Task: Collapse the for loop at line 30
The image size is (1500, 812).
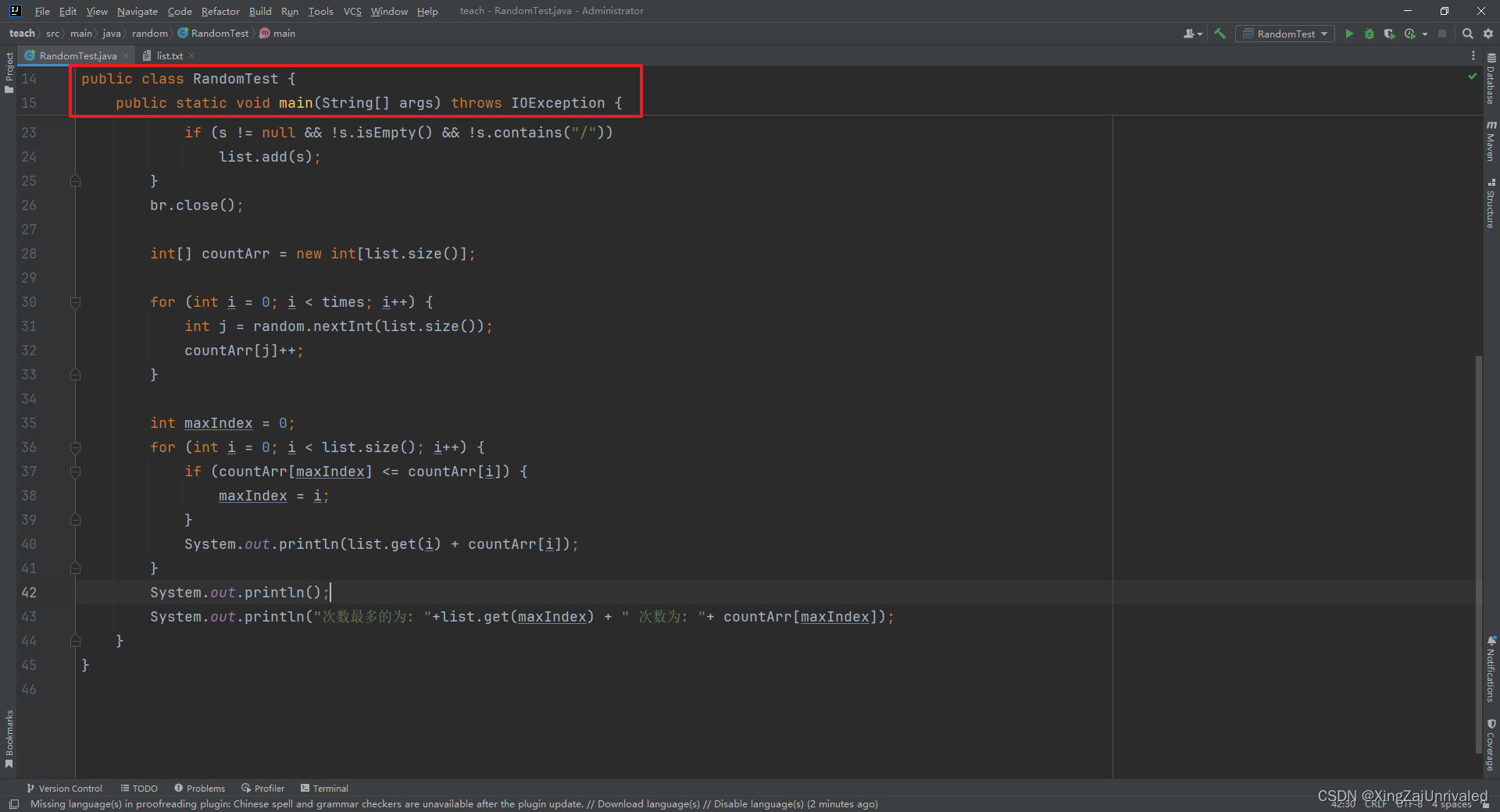Action: click(x=76, y=302)
